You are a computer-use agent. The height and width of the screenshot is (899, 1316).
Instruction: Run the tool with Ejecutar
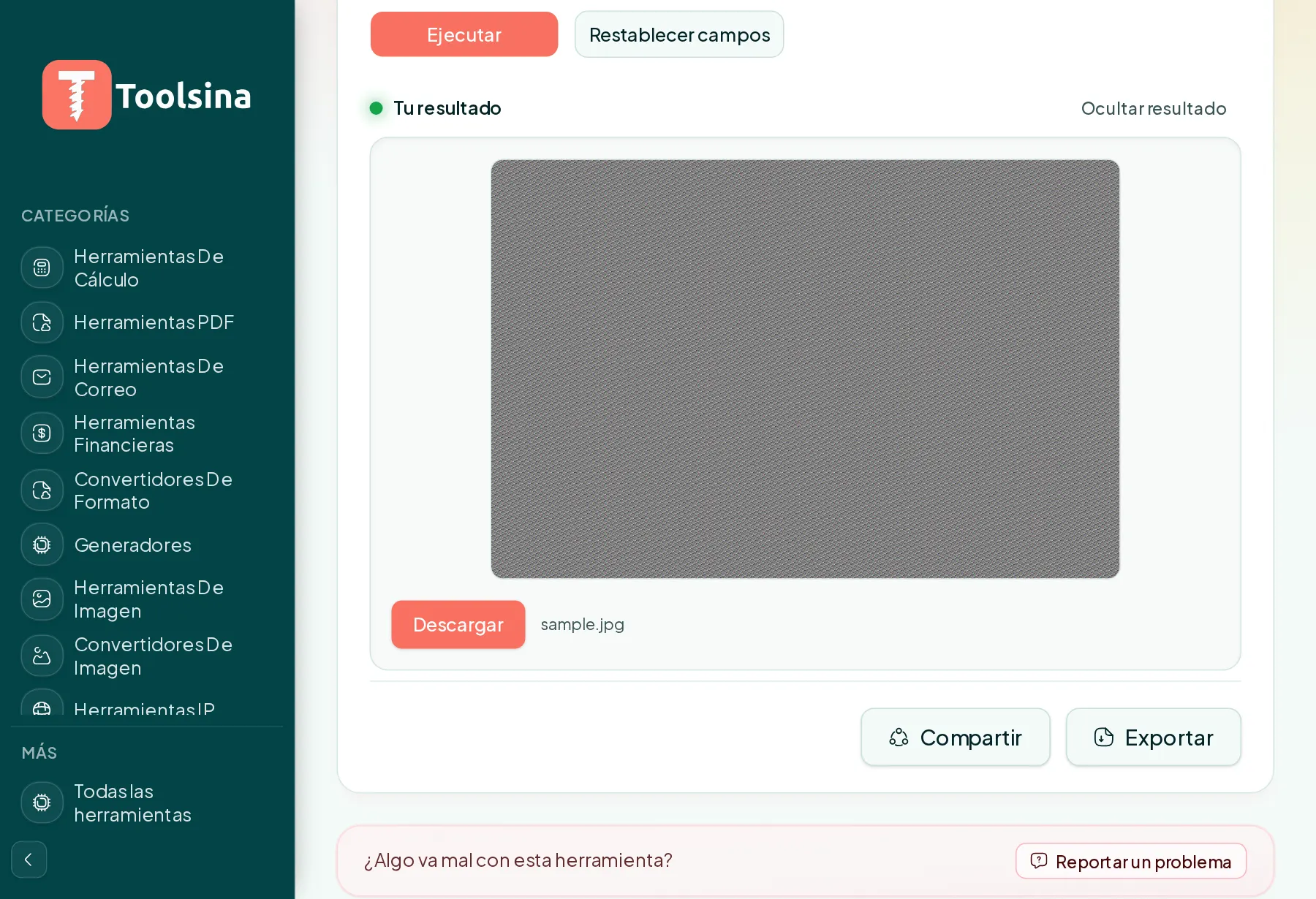coord(464,34)
